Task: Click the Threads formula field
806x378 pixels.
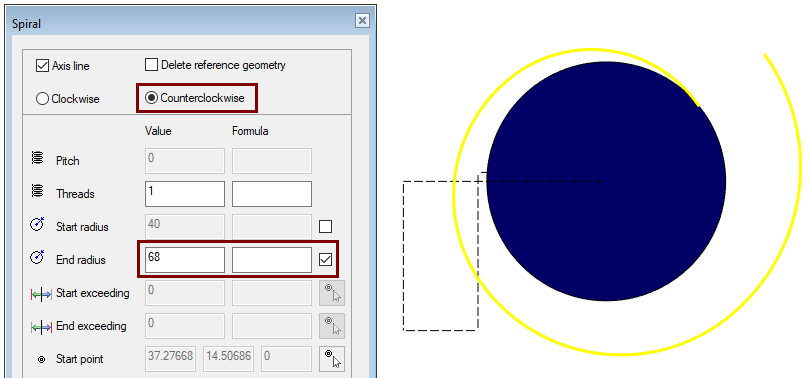Action: point(272,194)
